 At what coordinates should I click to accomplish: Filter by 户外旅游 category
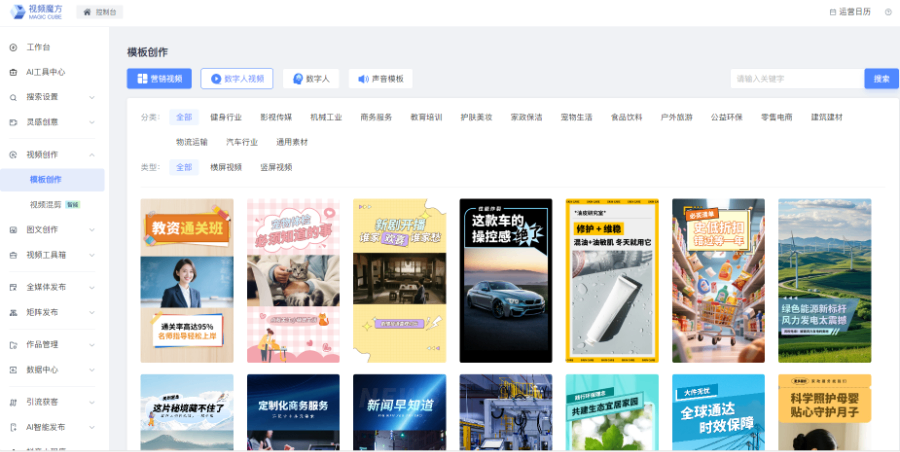pyautogui.click(x=677, y=117)
